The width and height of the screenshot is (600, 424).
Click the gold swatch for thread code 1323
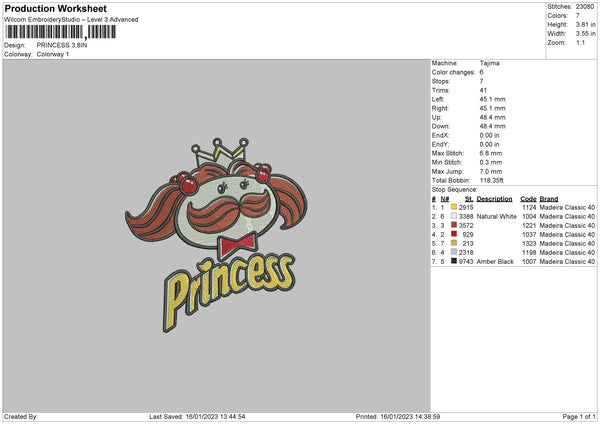point(454,243)
